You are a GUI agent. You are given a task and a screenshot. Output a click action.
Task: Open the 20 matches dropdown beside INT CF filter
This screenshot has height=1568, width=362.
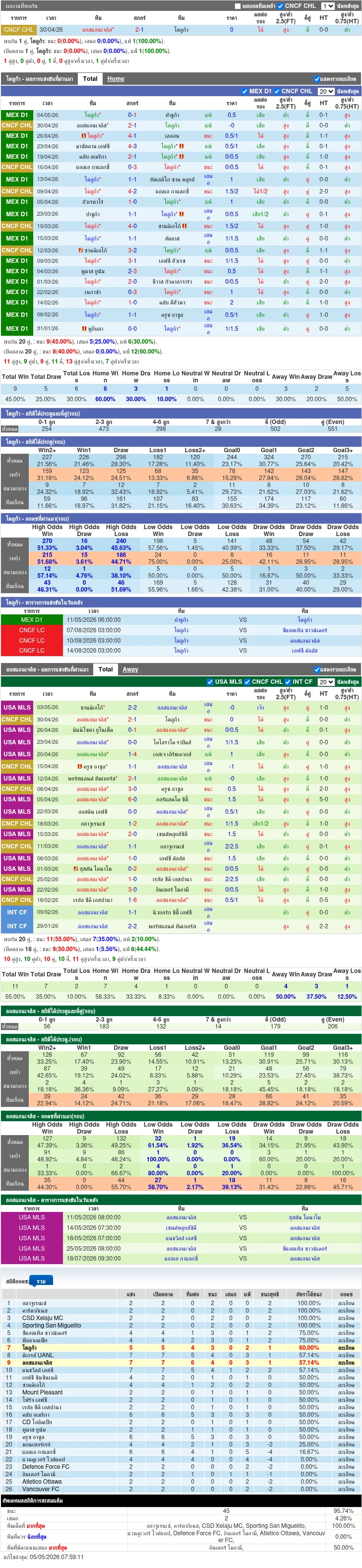pyautogui.click(x=325, y=682)
